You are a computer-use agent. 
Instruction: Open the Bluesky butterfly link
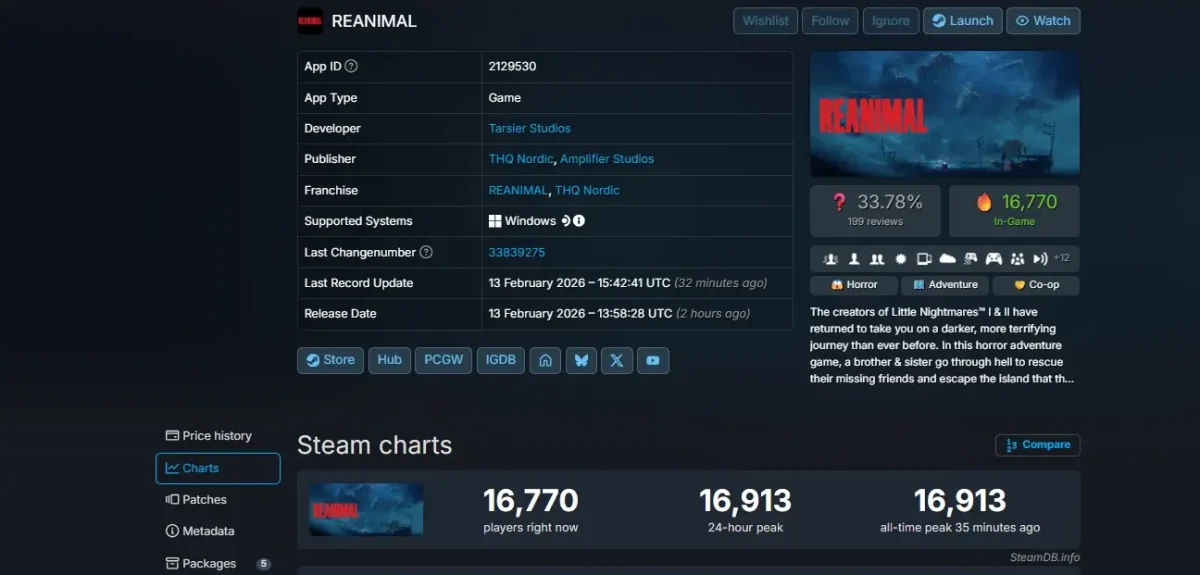pos(581,360)
